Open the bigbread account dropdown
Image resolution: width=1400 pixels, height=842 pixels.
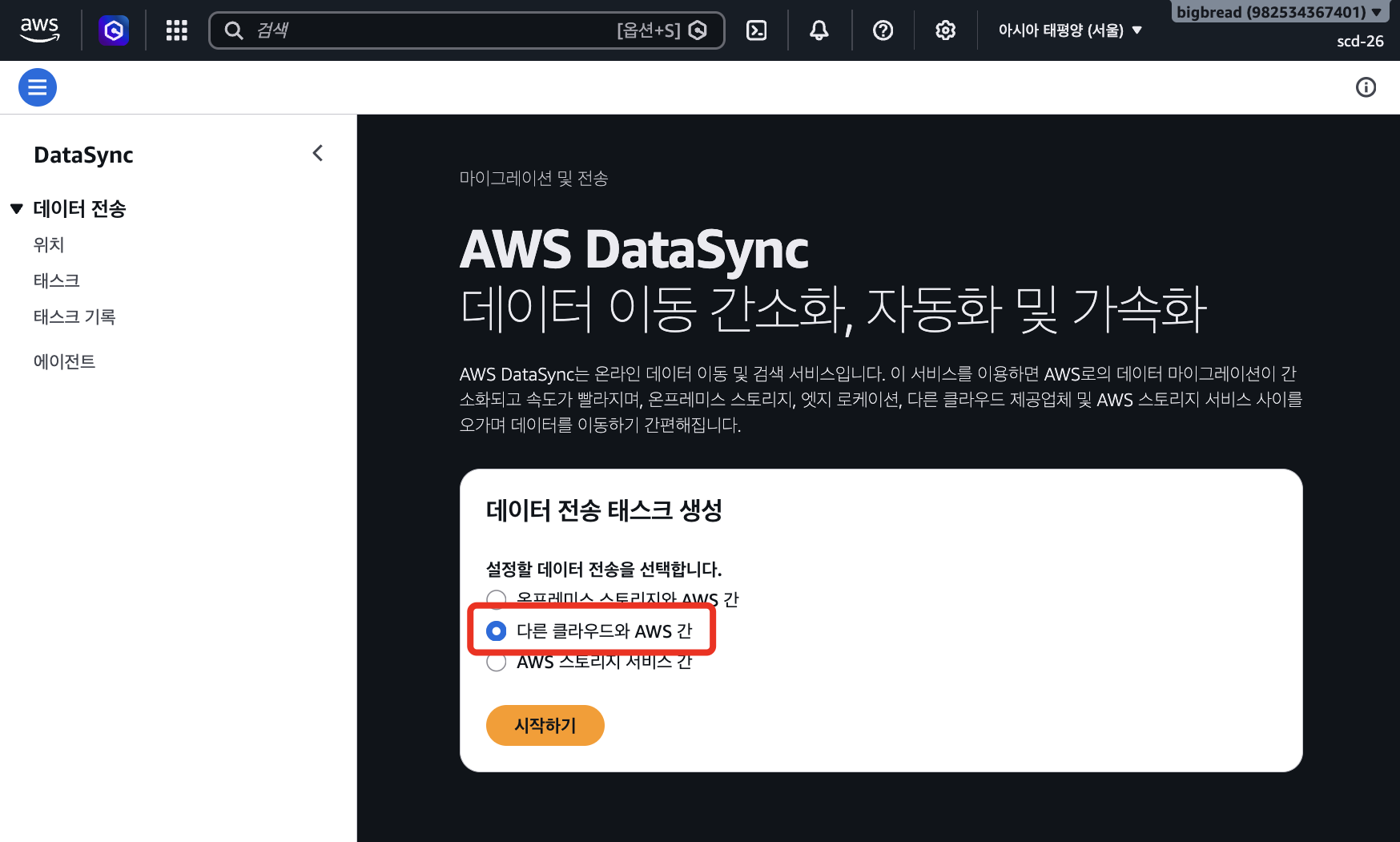point(1279,12)
